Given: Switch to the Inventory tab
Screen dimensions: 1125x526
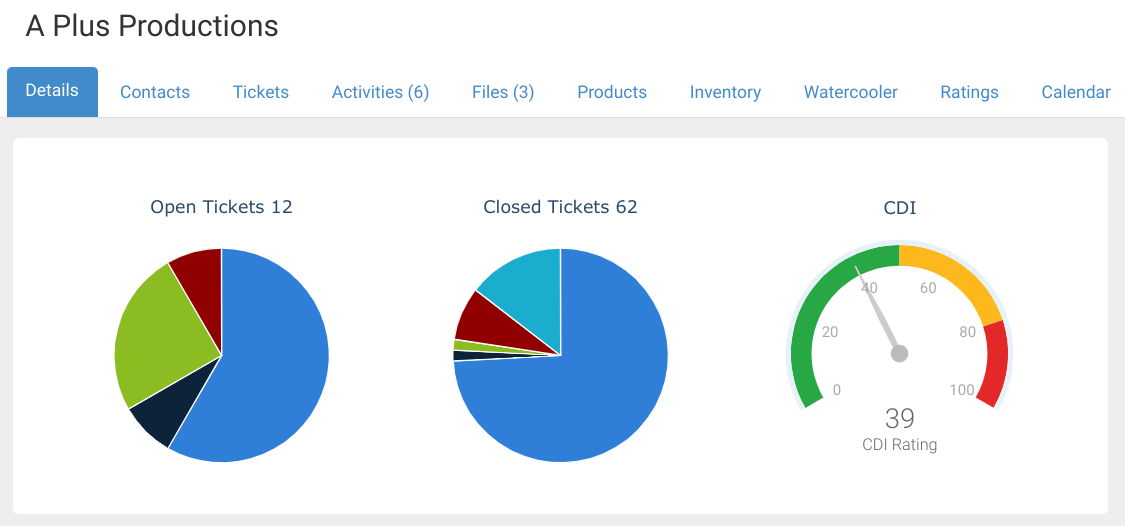Looking at the screenshot, I should (725, 92).
